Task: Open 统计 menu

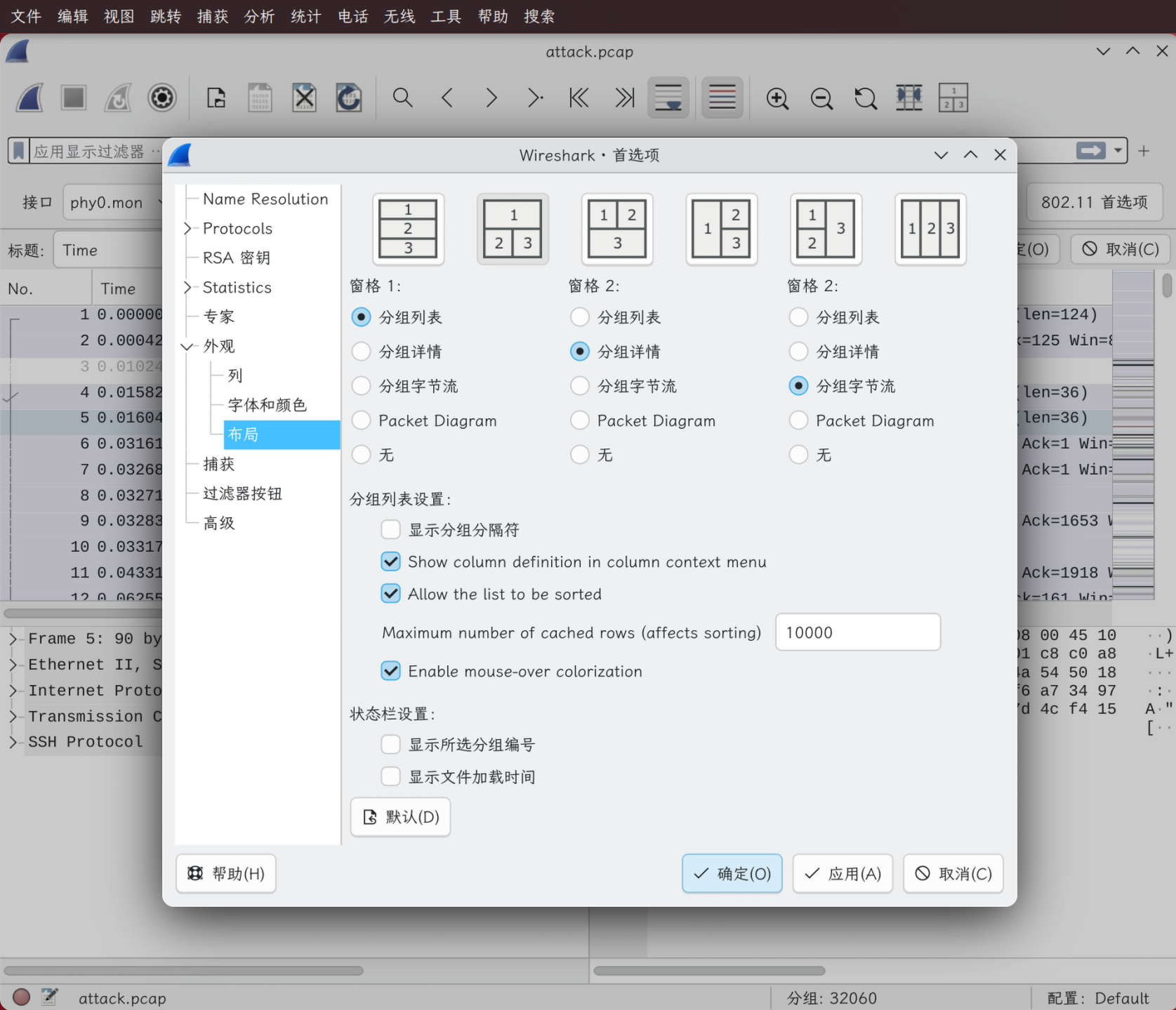Action: tap(306, 16)
